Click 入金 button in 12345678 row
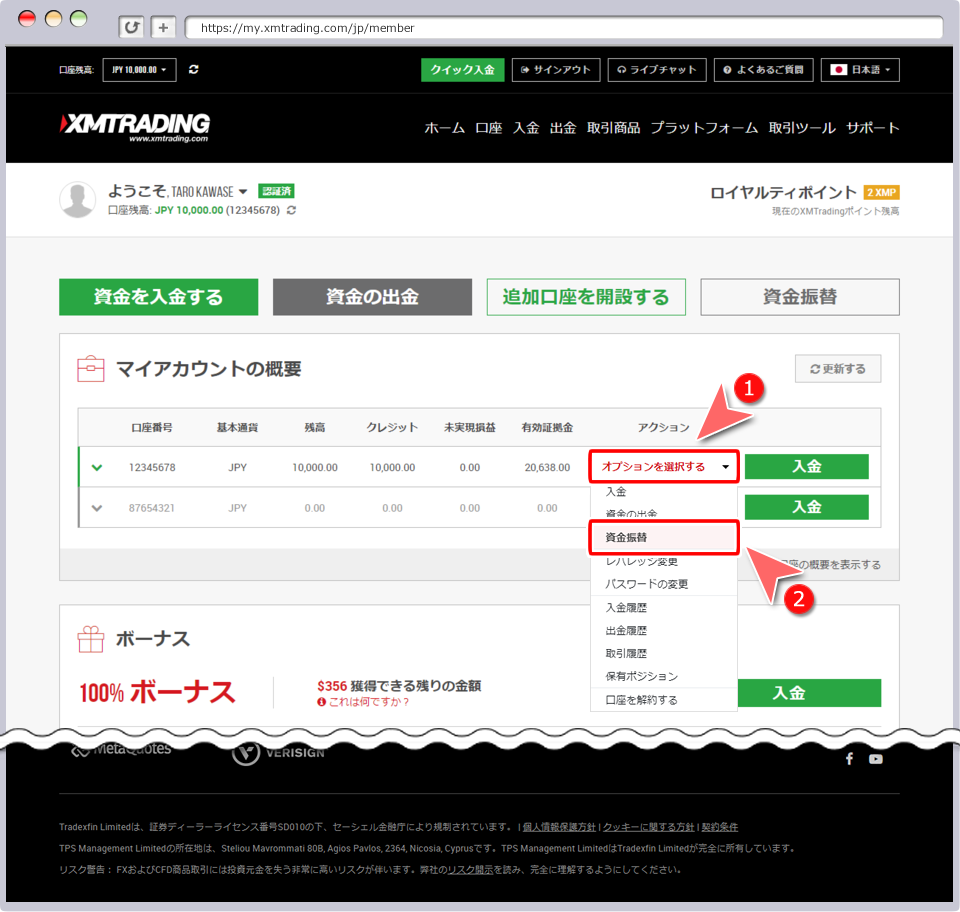The image size is (960, 912). point(806,466)
